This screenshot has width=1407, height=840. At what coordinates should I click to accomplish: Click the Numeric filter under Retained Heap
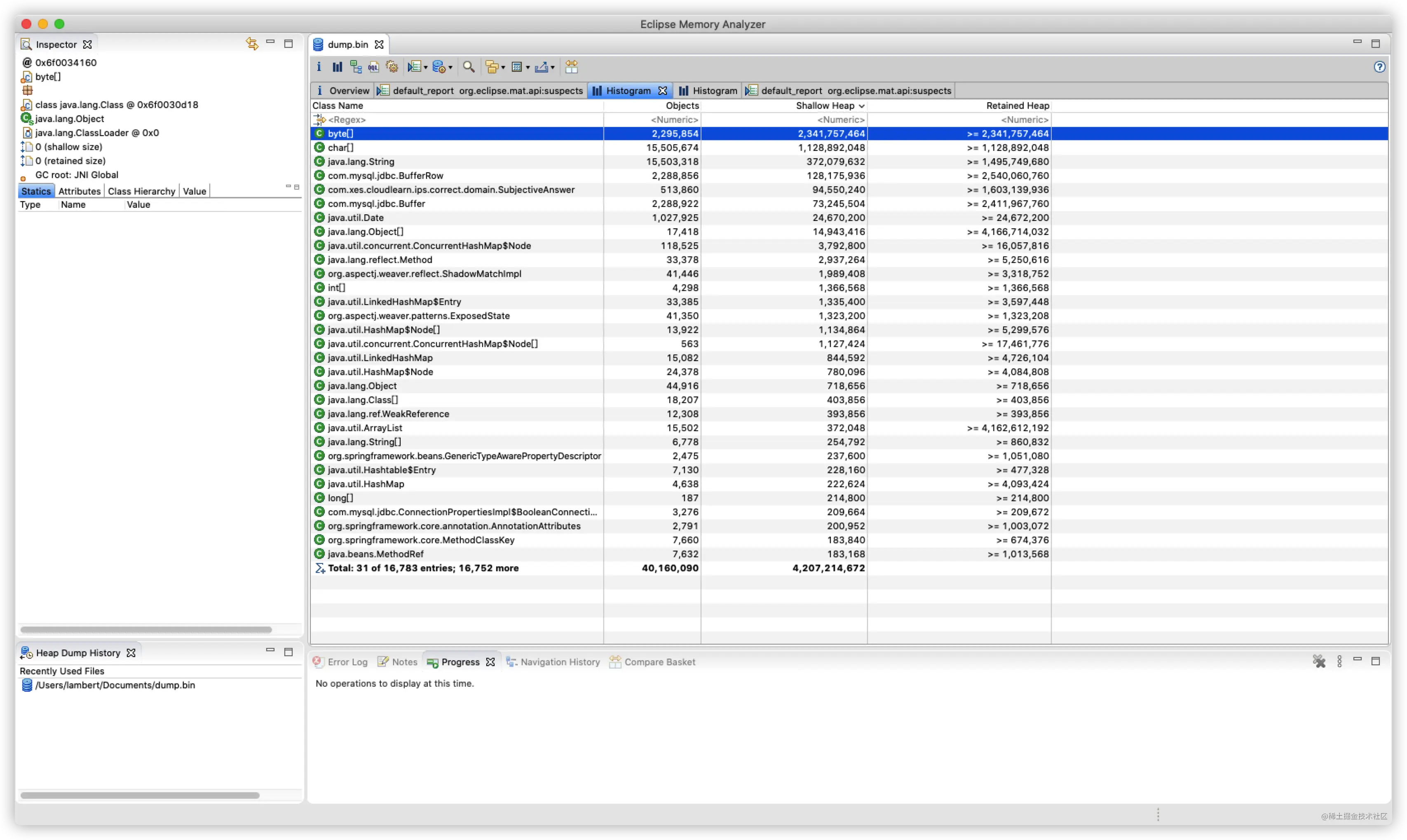[959, 120]
